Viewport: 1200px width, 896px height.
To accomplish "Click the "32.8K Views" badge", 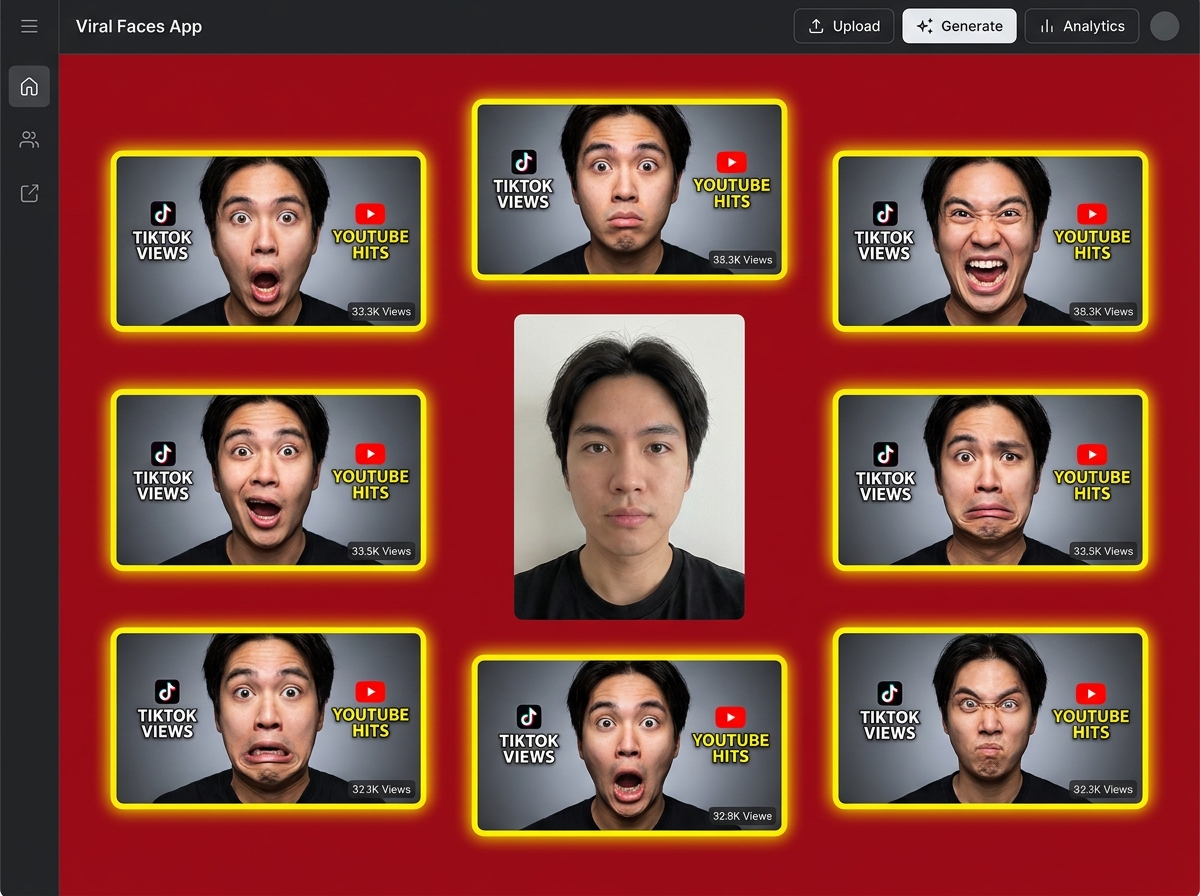I will tap(743, 815).
